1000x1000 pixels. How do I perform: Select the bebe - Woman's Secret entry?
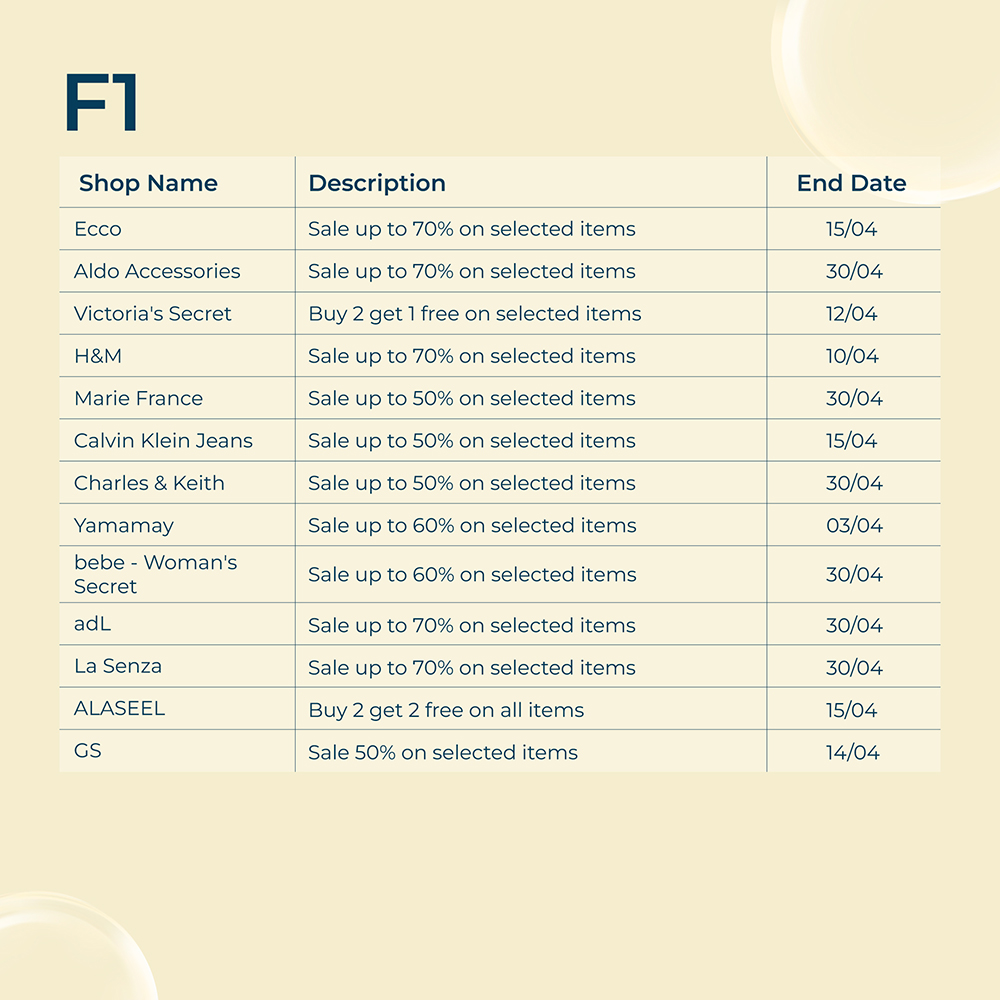pos(155,574)
